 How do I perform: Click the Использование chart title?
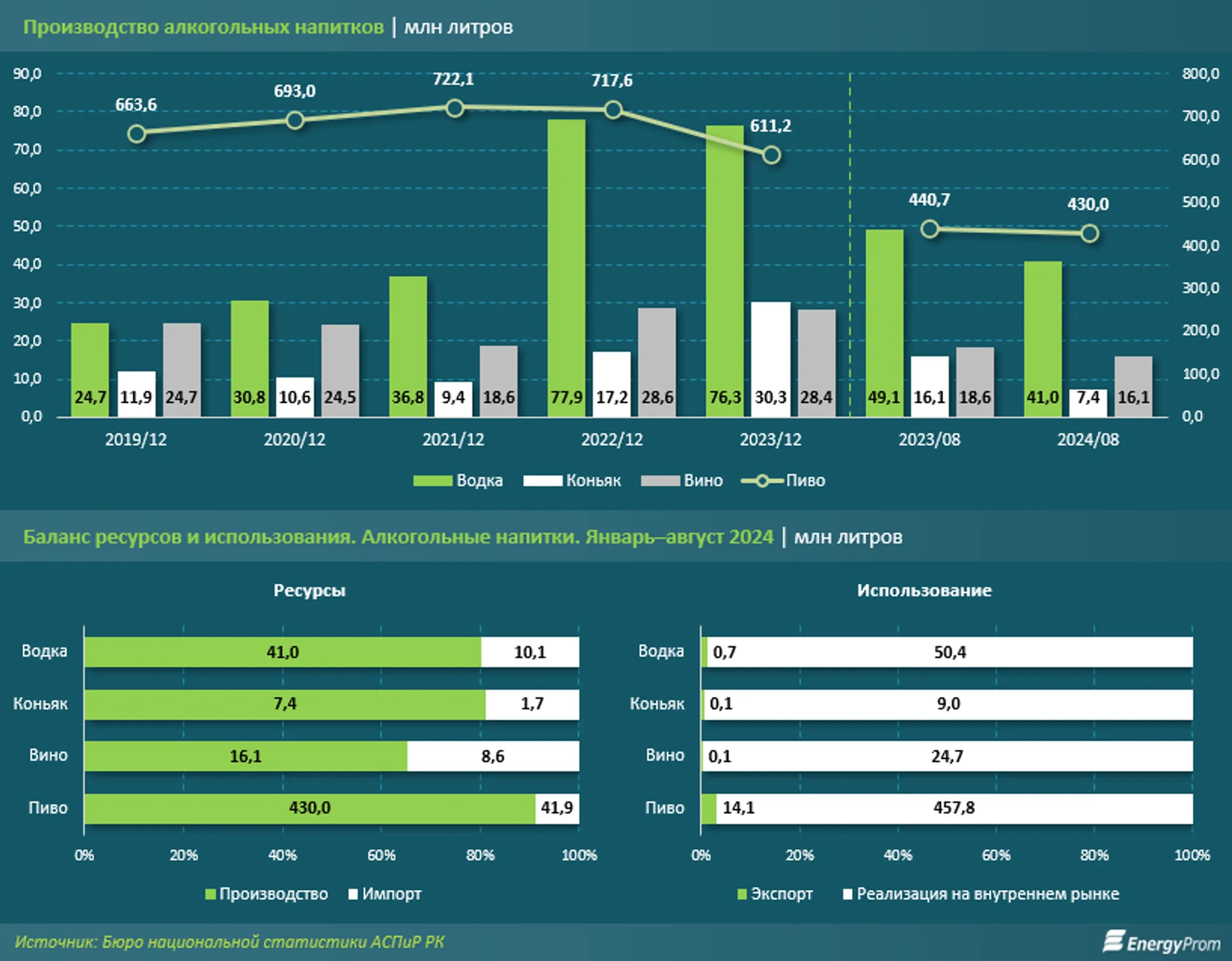tap(924, 590)
